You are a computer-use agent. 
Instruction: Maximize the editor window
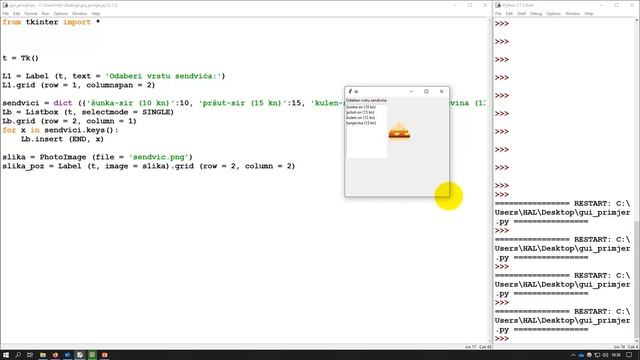470,5
